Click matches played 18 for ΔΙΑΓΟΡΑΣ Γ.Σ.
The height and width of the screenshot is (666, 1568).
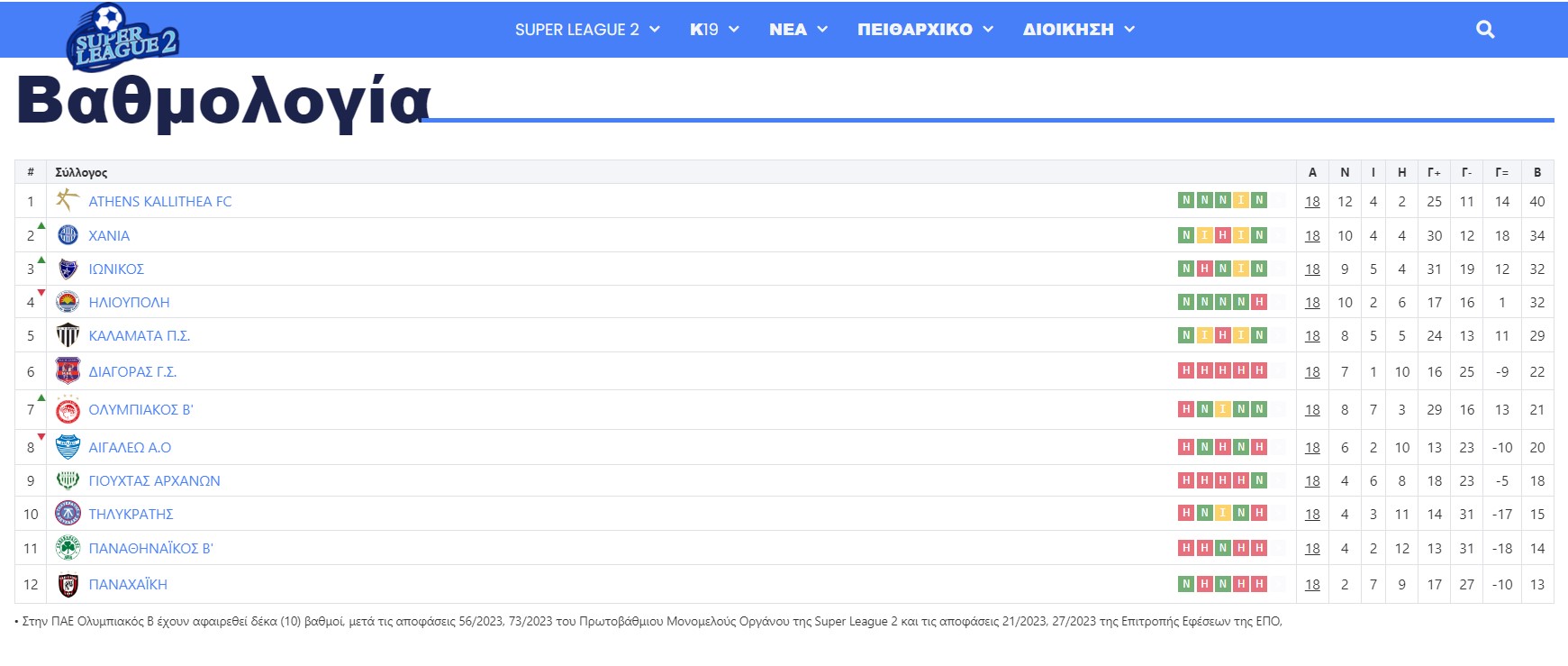tap(1312, 371)
